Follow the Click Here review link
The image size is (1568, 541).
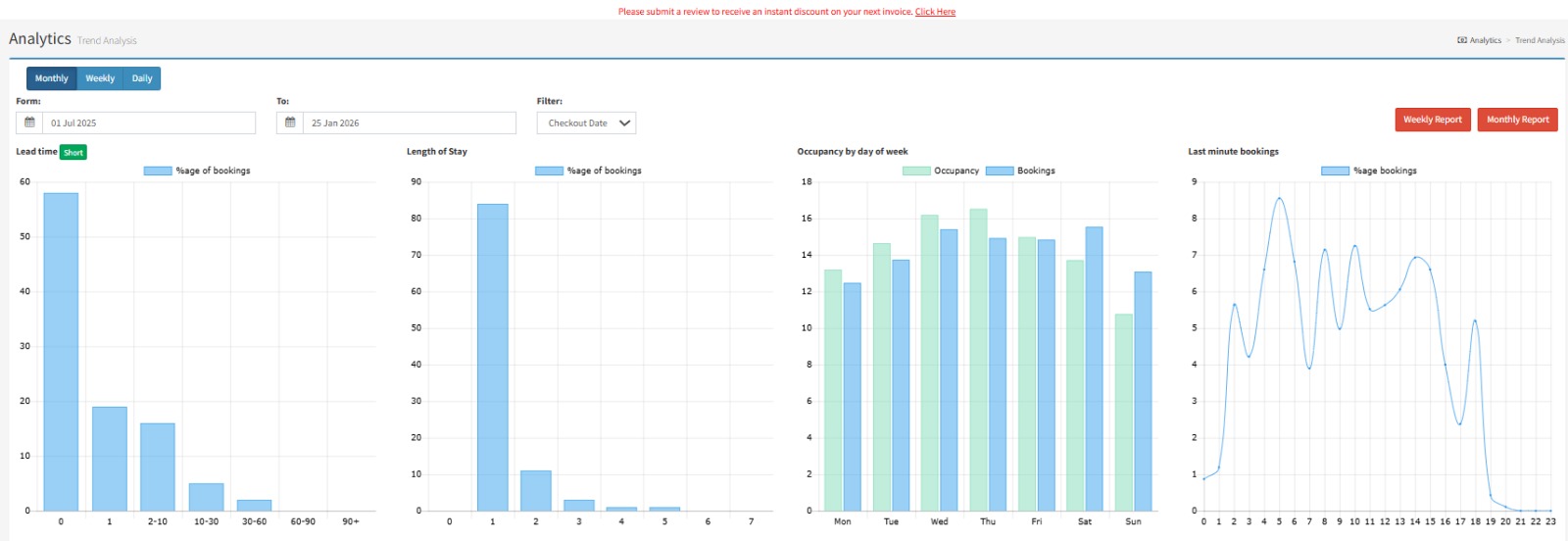click(x=935, y=12)
